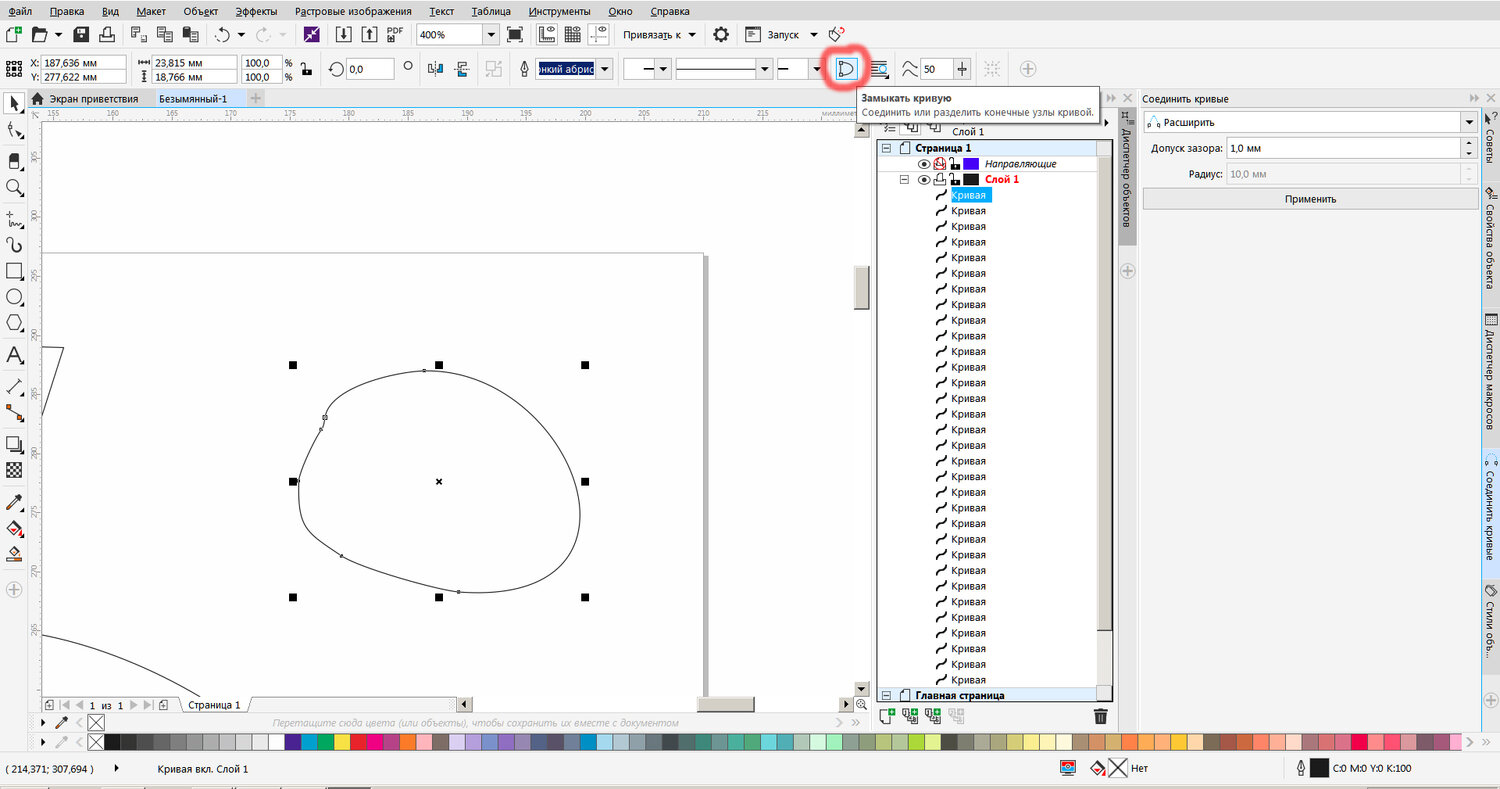The image size is (1500, 789).
Task: Toggle printing of Слой 1 layer
Action: pos(939,180)
